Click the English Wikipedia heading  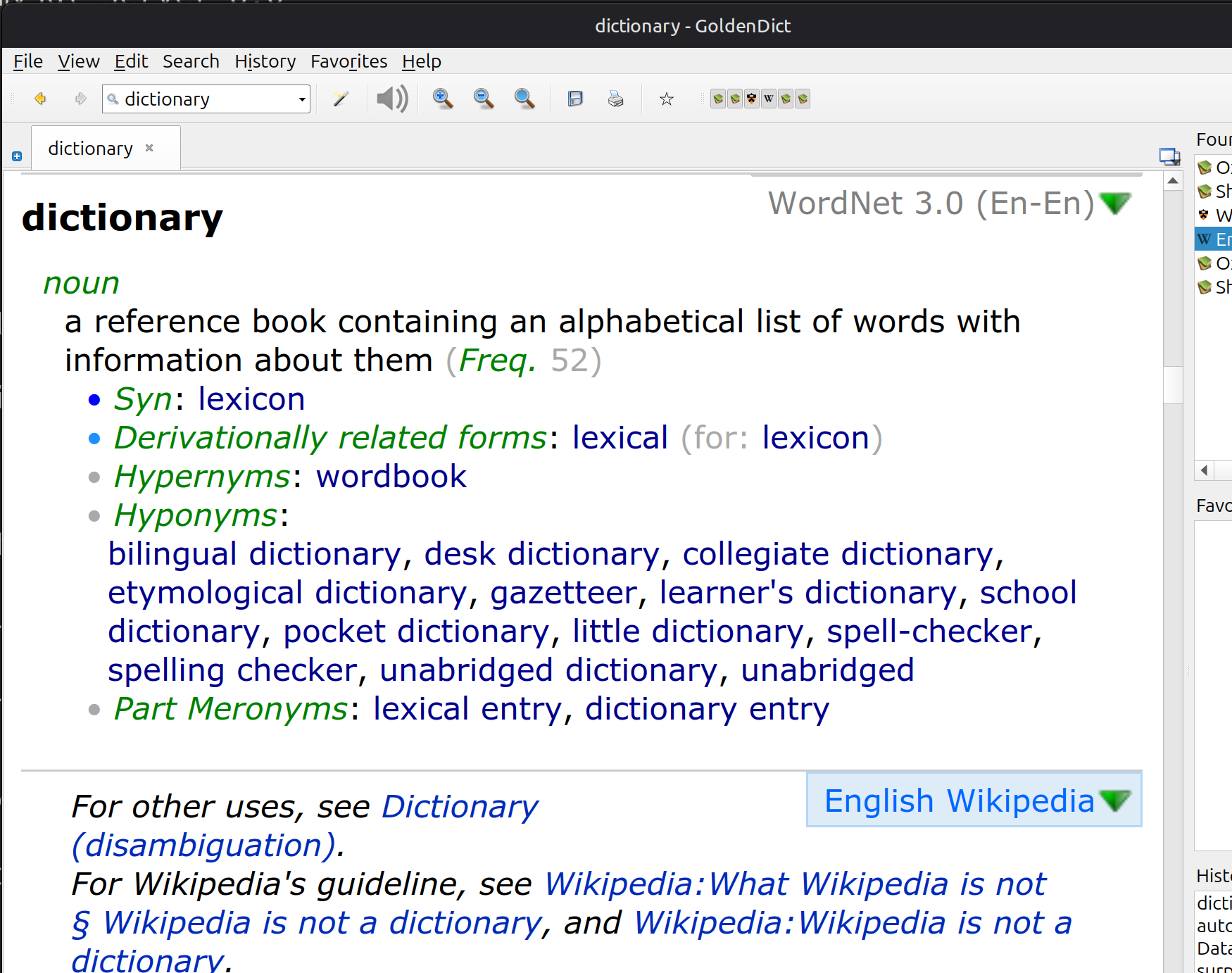pos(959,801)
